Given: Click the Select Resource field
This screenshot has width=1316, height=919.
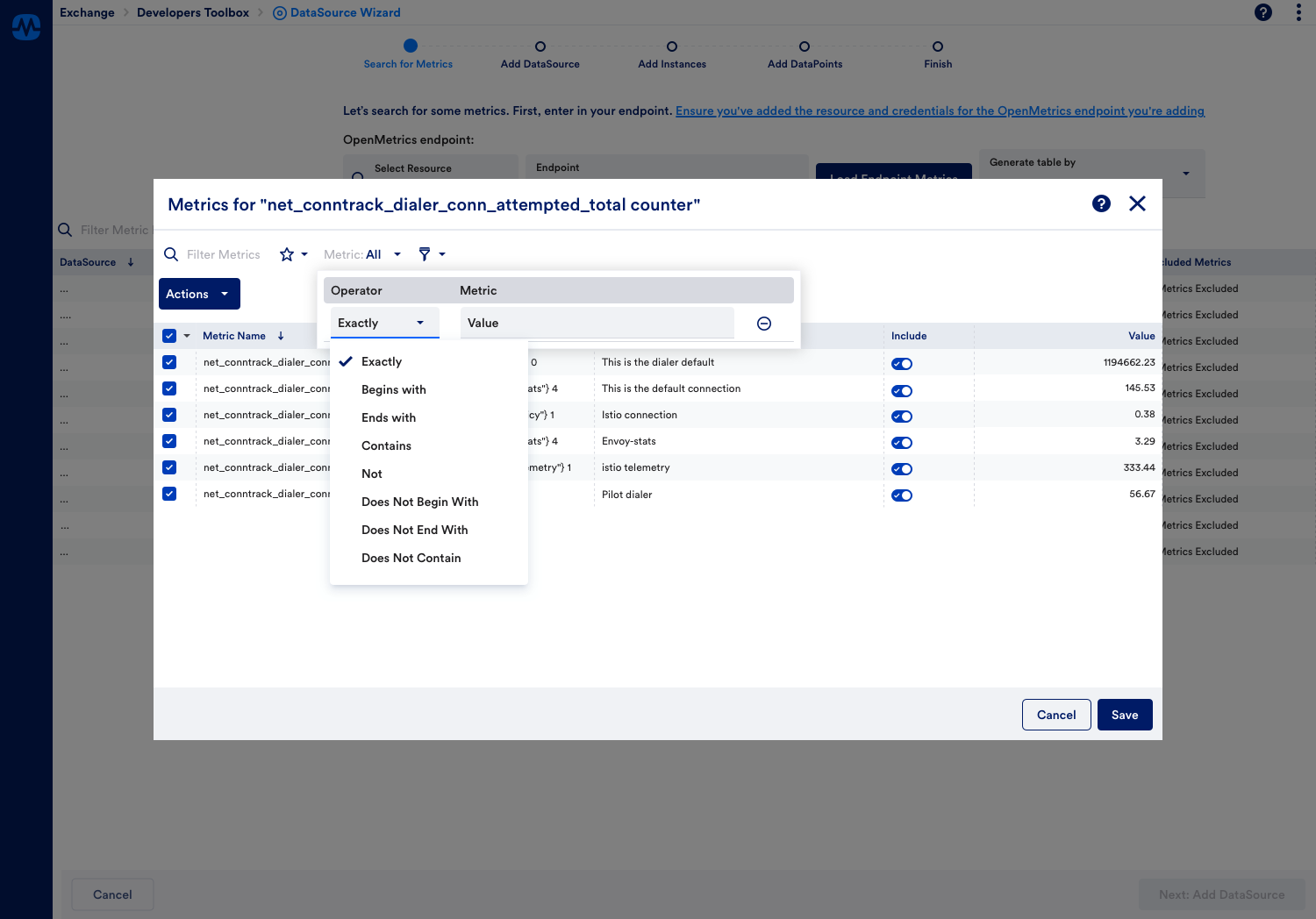Looking at the screenshot, I should coord(430,167).
